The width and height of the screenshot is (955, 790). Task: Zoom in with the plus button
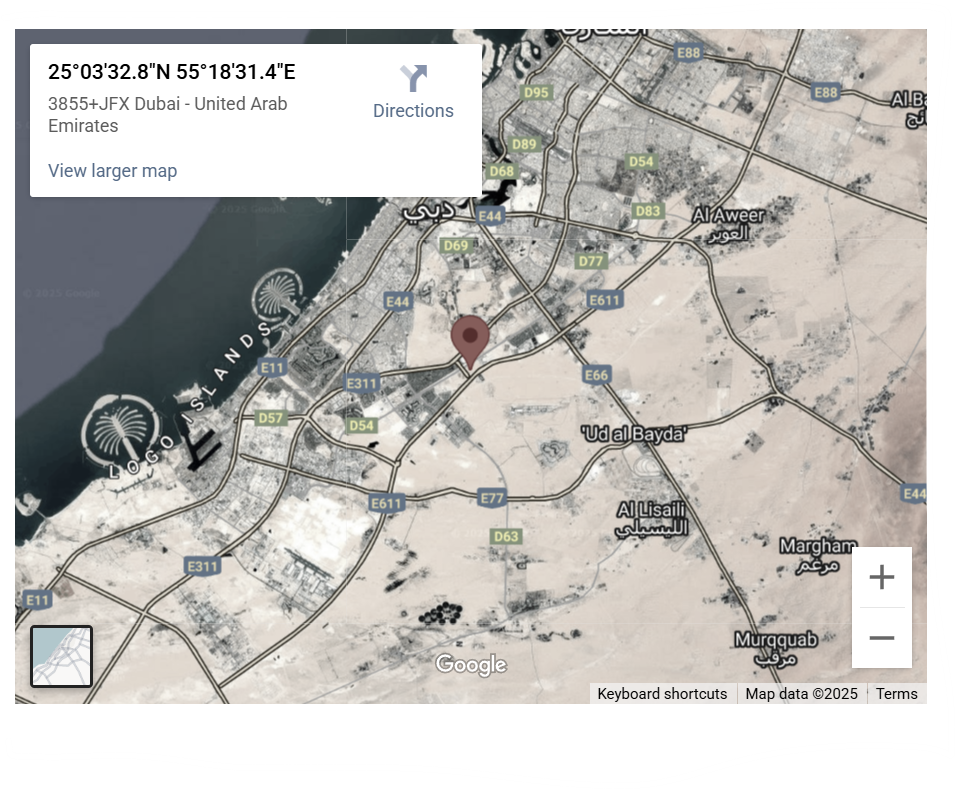tap(881, 577)
